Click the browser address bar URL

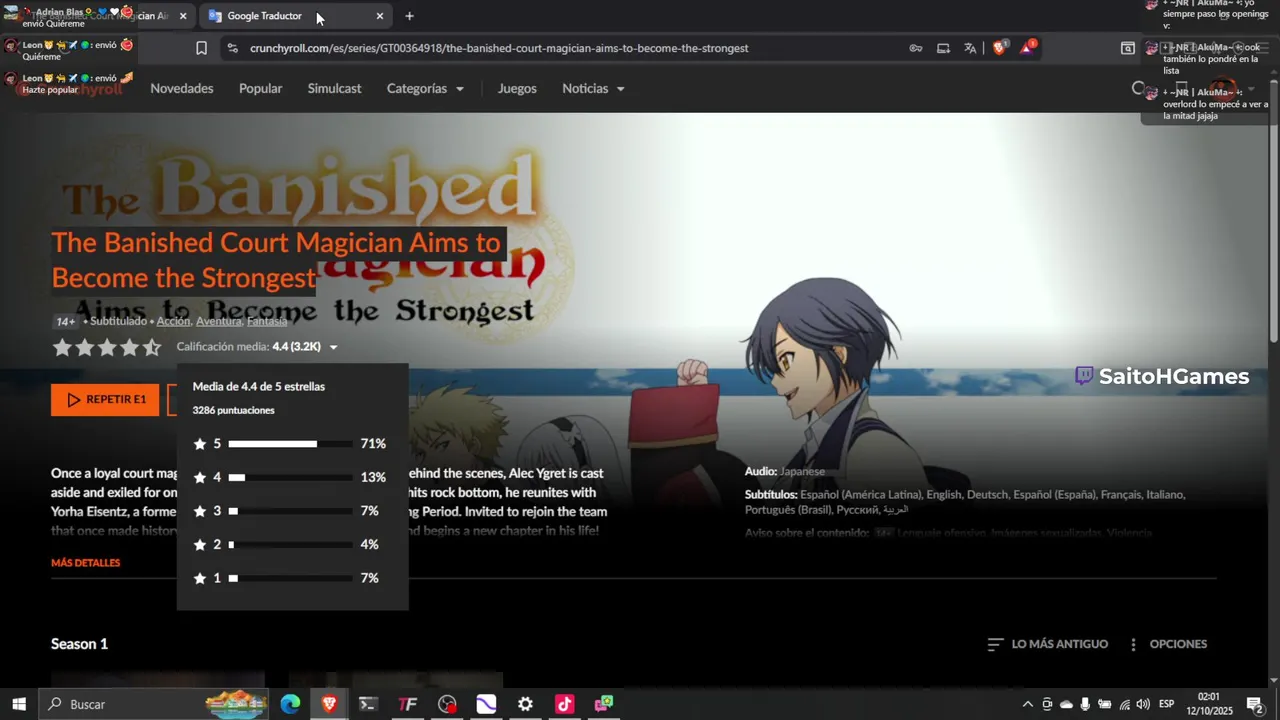point(499,48)
